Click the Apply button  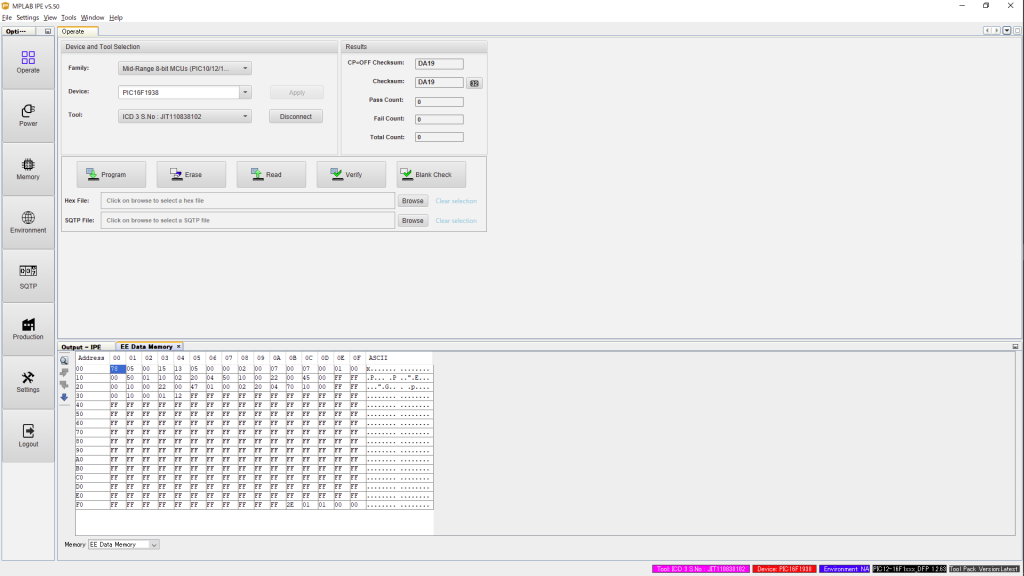296,93
